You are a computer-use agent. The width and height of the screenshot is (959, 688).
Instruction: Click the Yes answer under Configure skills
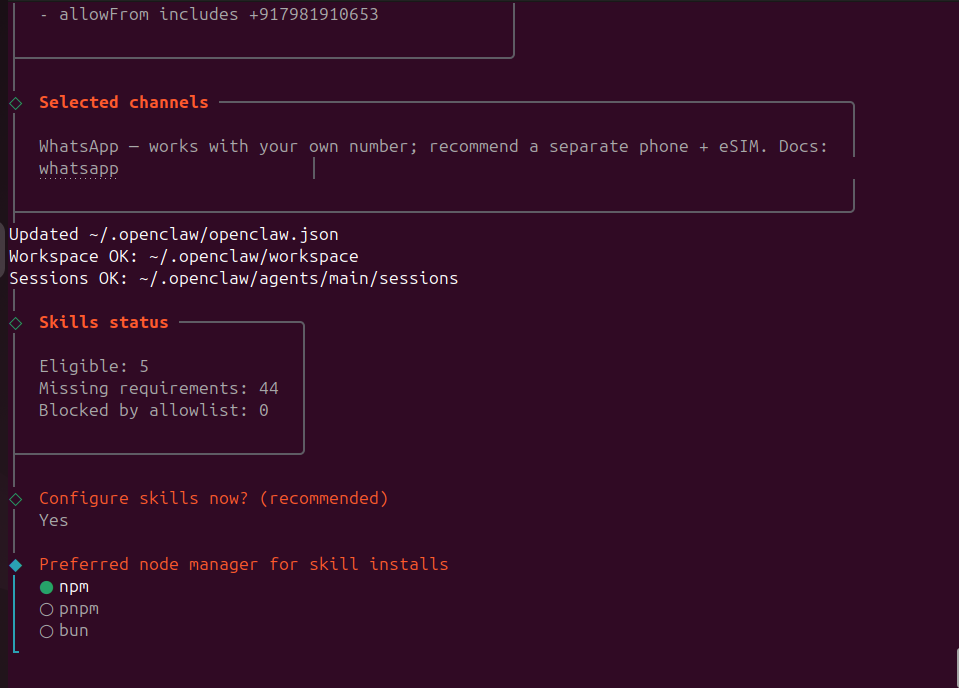(53, 520)
